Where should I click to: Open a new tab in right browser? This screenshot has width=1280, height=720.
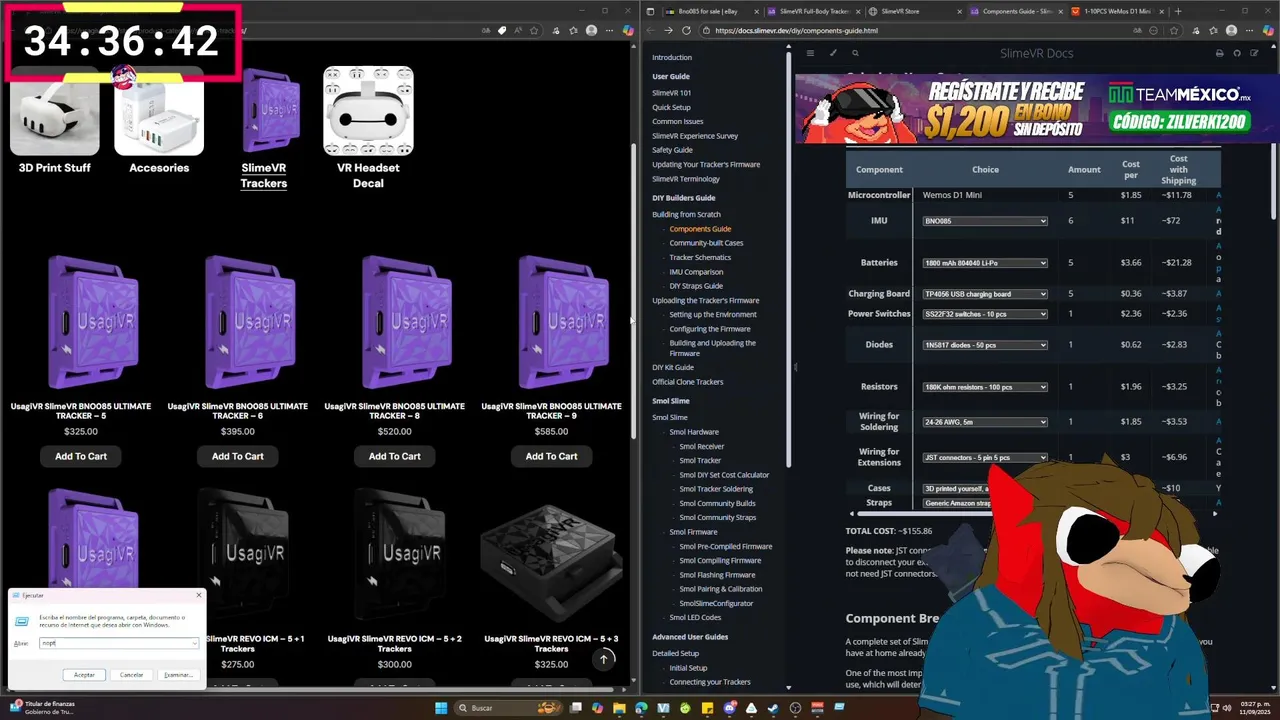(x=1178, y=11)
